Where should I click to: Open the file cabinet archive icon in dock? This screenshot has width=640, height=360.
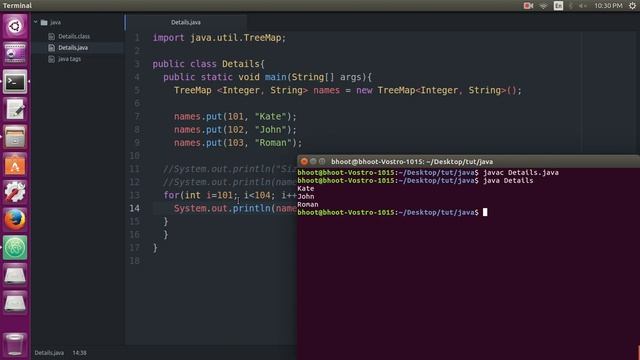15,137
